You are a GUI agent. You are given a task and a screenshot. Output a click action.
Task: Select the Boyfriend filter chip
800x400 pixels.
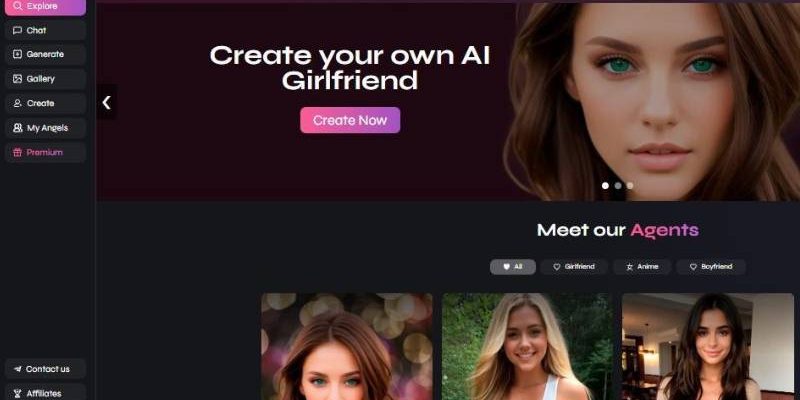[711, 267]
